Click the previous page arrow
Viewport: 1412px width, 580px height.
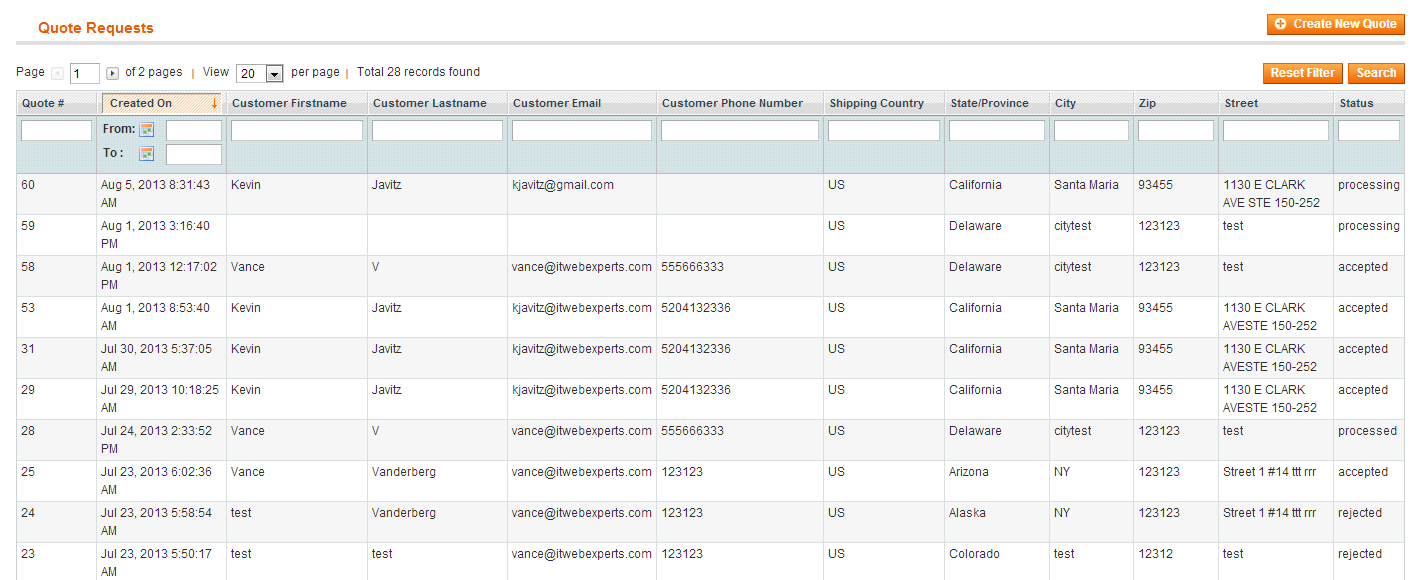(x=58, y=73)
